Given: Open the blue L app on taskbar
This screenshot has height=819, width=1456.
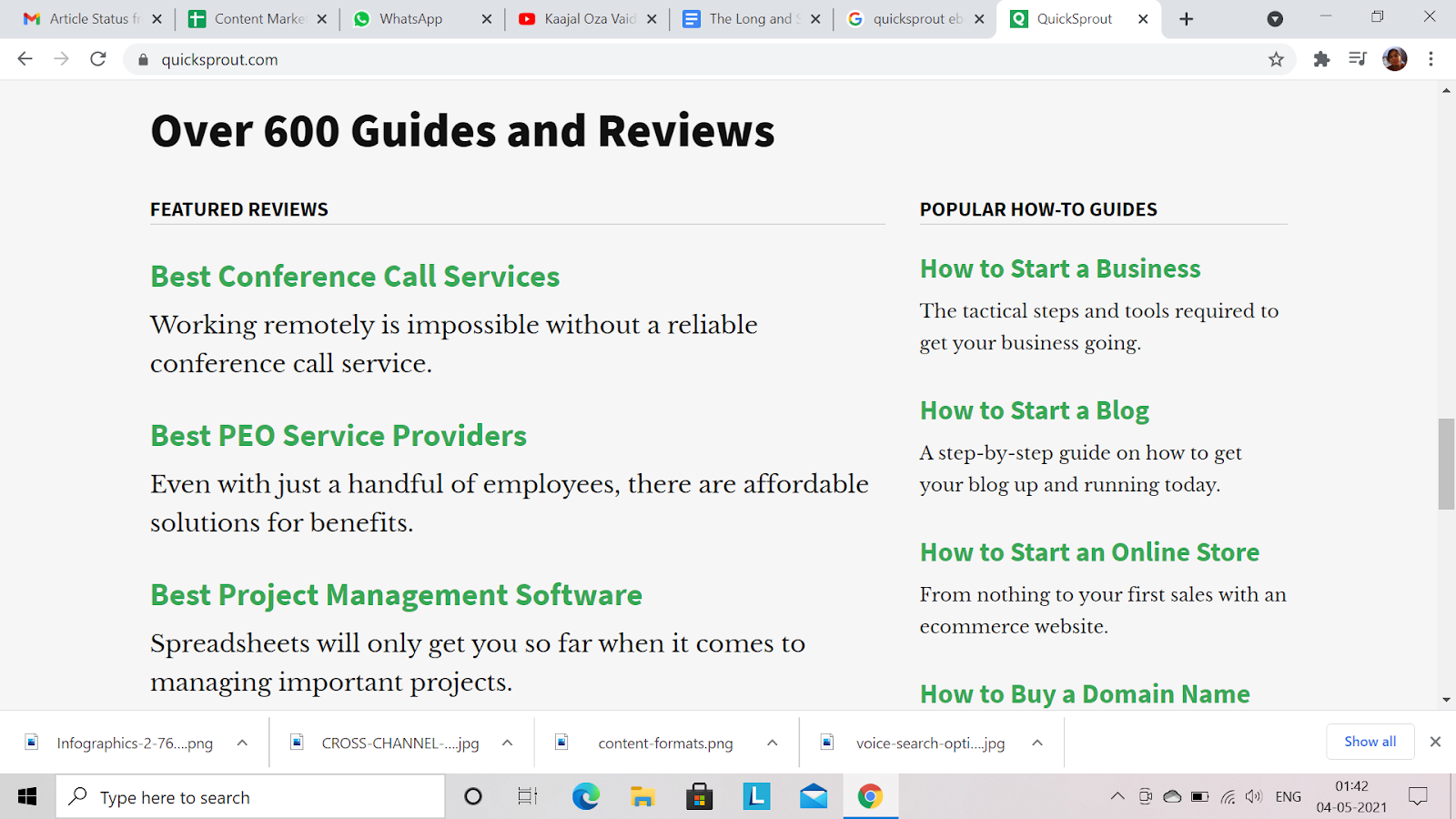Looking at the screenshot, I should [x=756, y=797].
